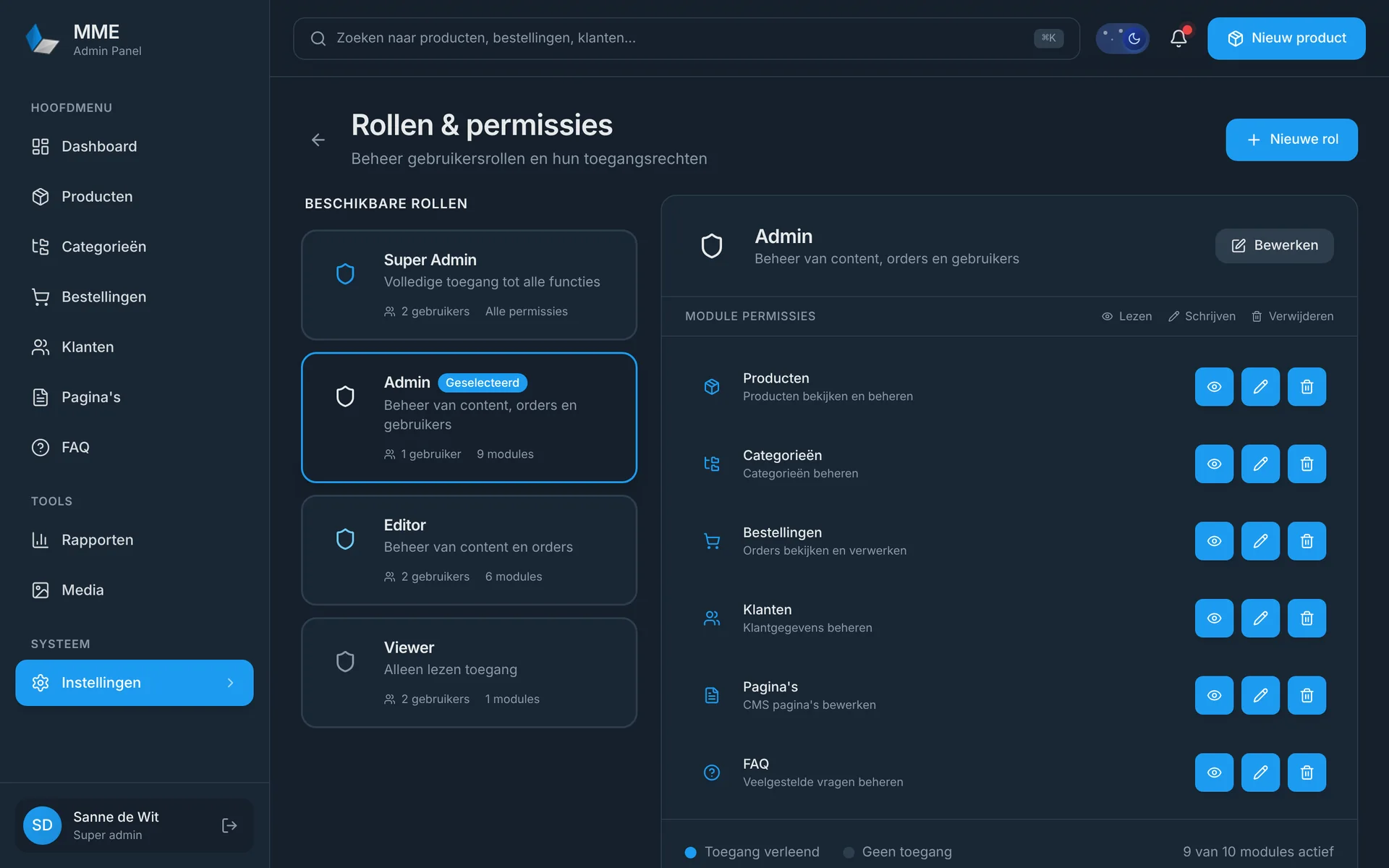Click the Nieuwe rol button
Image resolution: width=1389 pixels, height=868 pixels.
1291,140
